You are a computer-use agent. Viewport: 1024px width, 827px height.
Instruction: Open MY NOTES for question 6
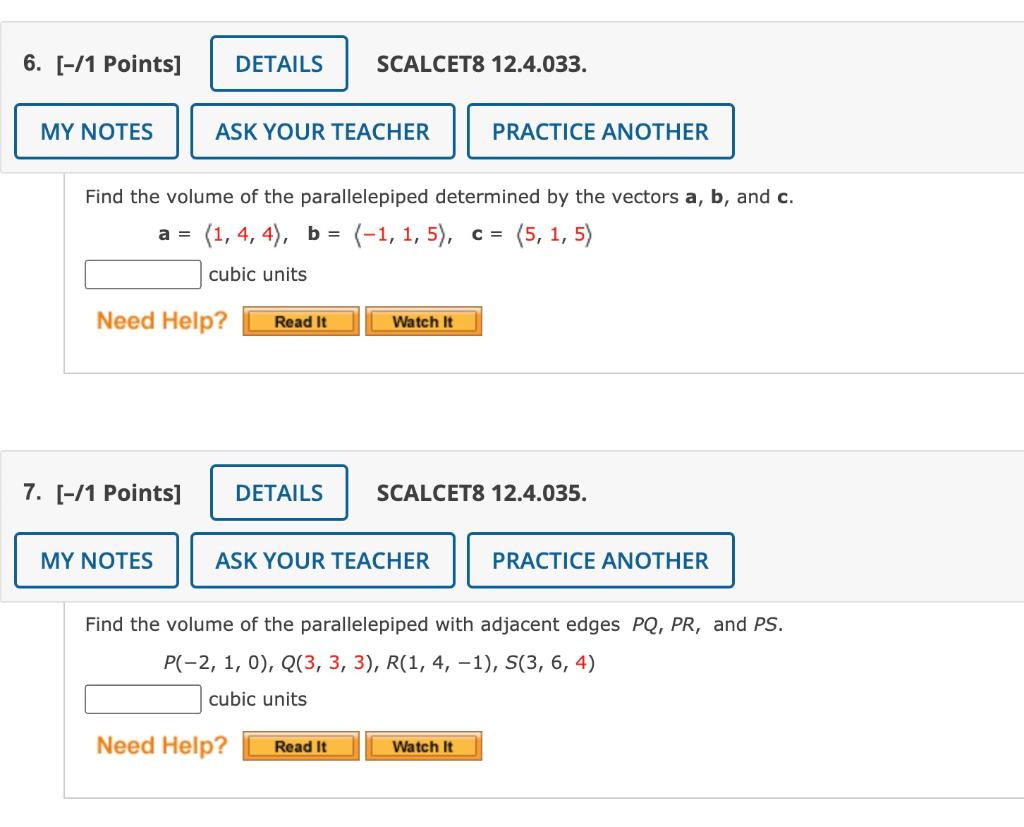96,131
